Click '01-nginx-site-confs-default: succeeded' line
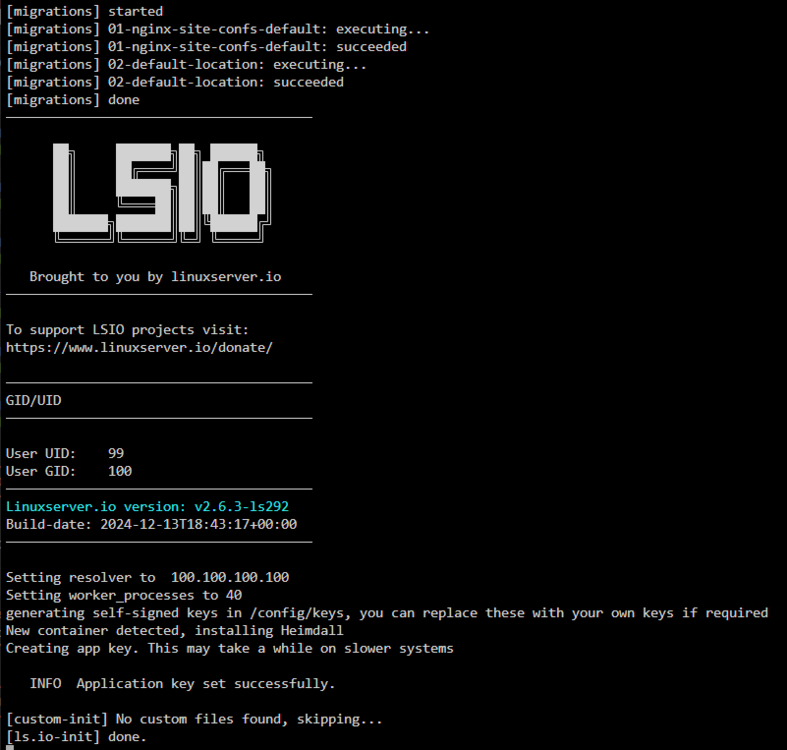Screen dimensions: 787x750 (x=206, y=47)
